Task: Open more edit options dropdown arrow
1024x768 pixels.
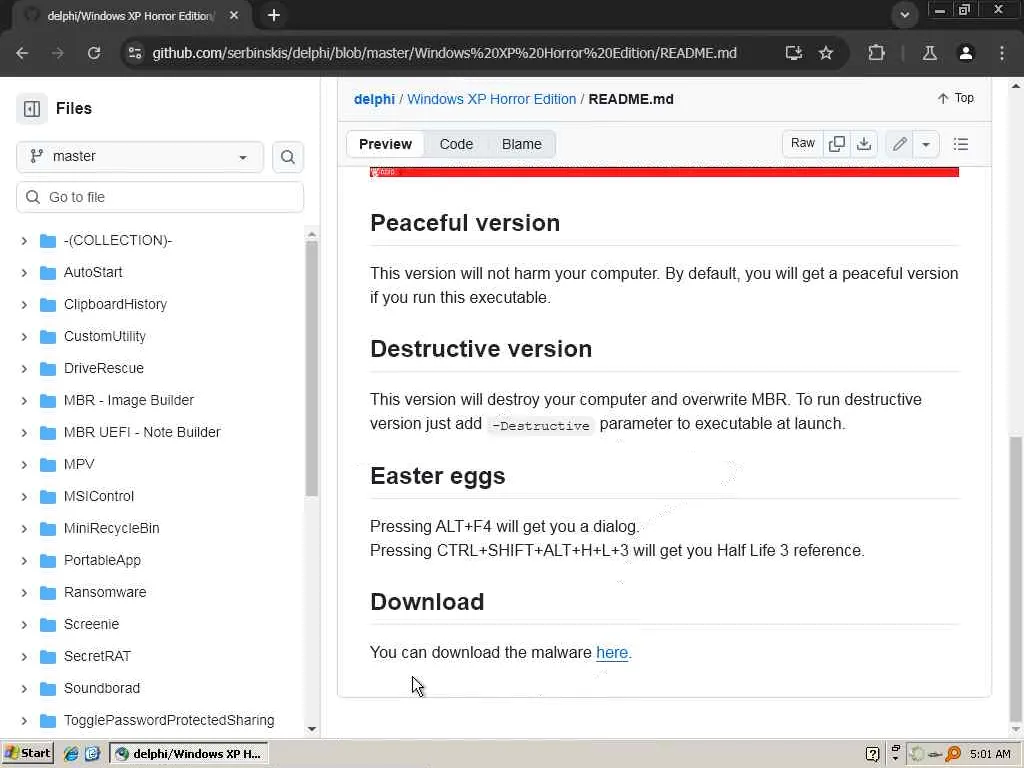Action: pyautogui.click(x=926, y=144)
